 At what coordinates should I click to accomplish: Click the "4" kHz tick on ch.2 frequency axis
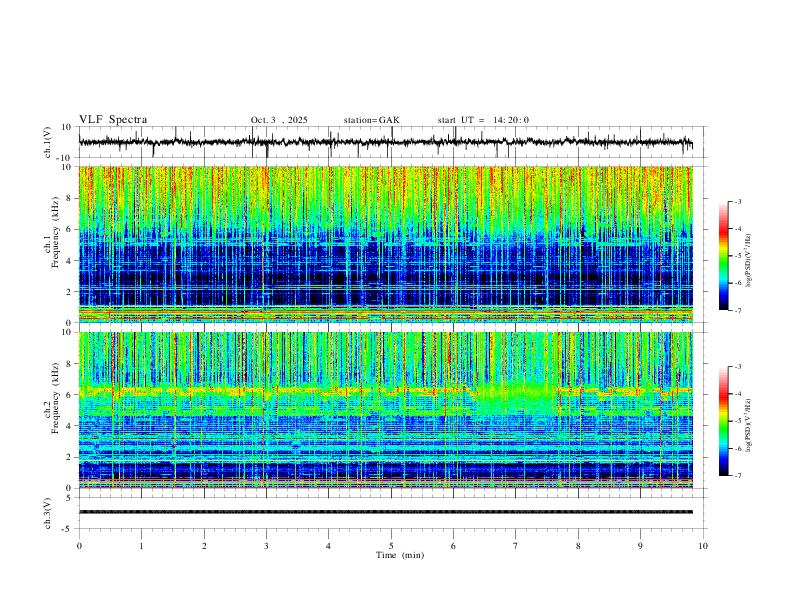[69, 426]
